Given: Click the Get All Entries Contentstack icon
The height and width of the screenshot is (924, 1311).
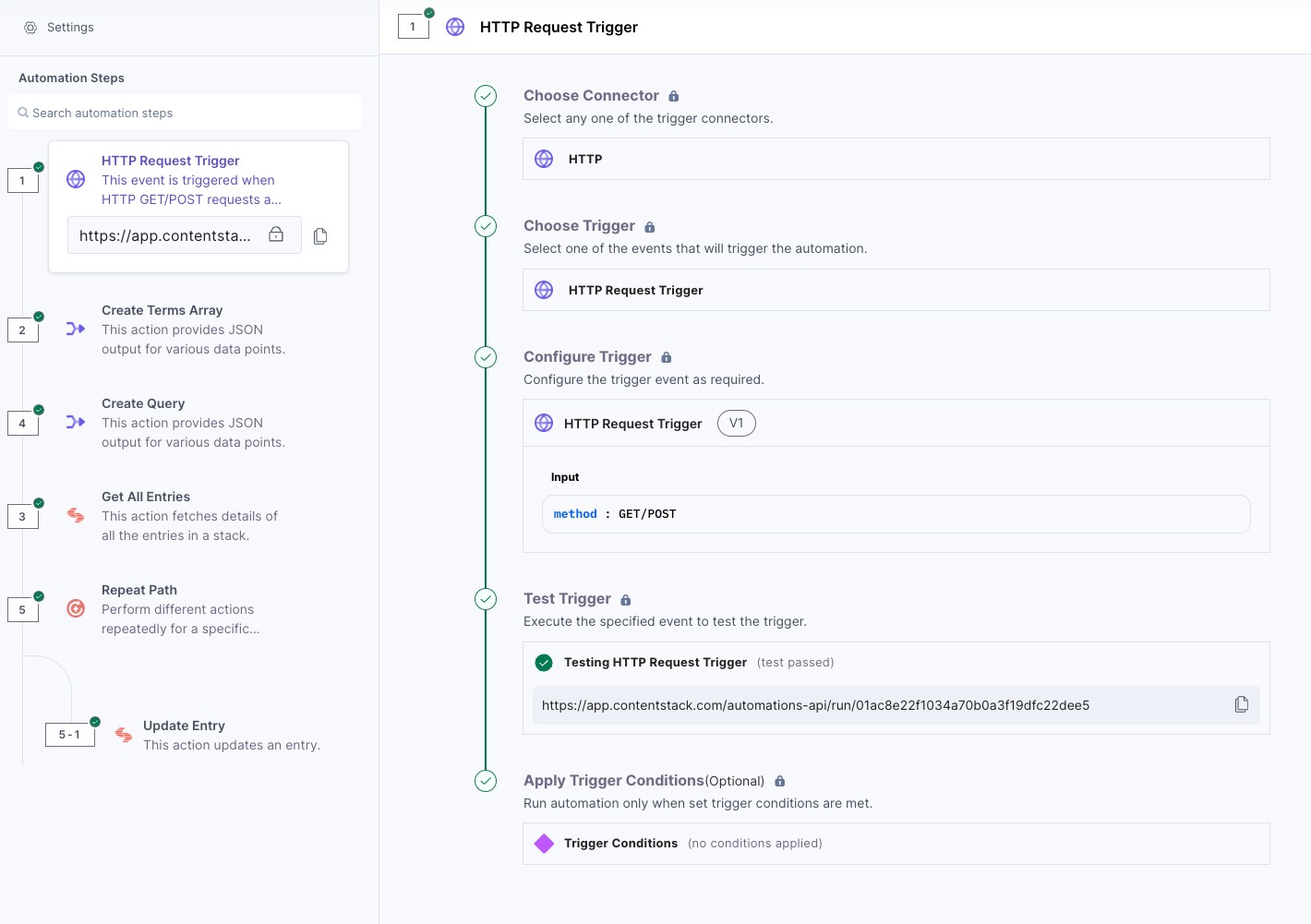Looking at the screenshot, I should tap(76, 515).
